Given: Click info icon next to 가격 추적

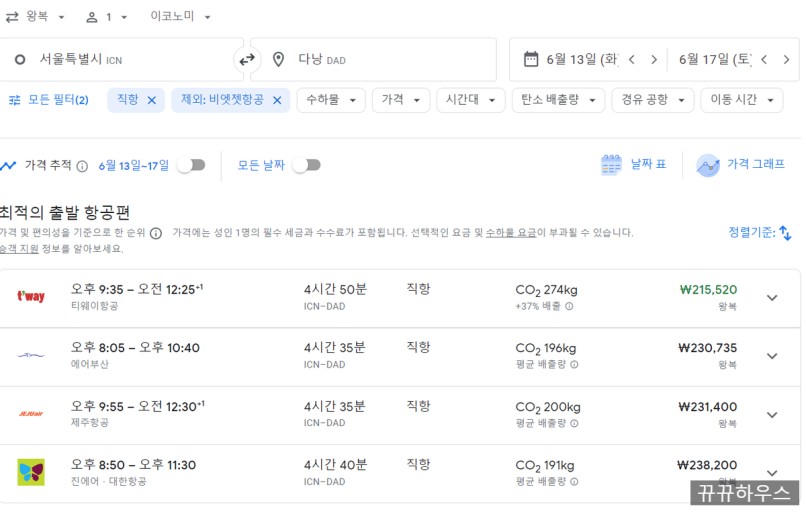Looking at the screenshot, I should click(x=82, y=166).
